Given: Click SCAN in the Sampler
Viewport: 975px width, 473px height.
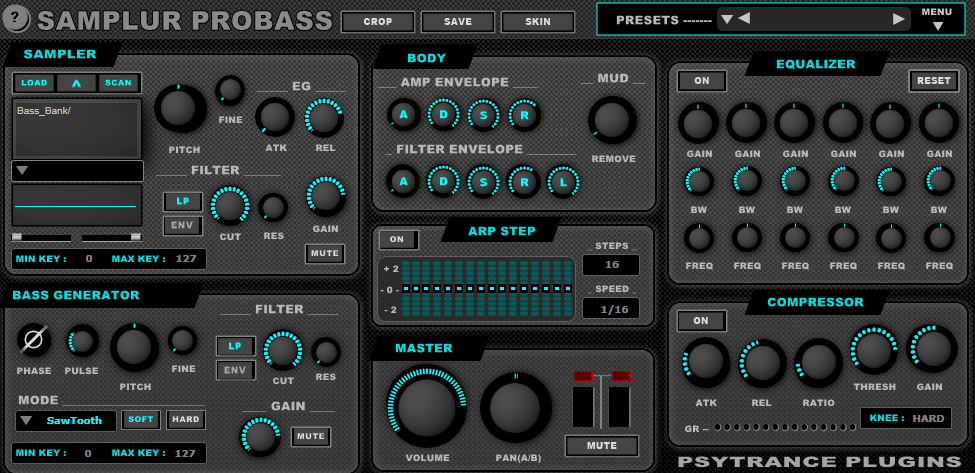Looking at the screenshot, I should point(118,83).
